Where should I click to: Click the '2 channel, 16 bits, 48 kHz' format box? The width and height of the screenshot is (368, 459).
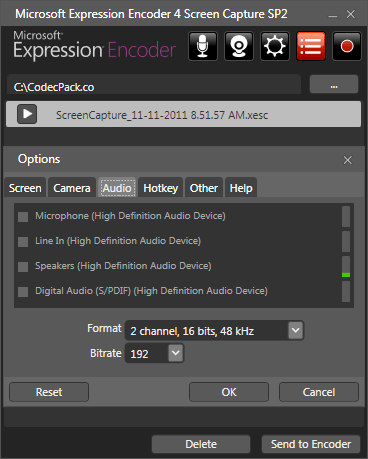coord(214,330)
